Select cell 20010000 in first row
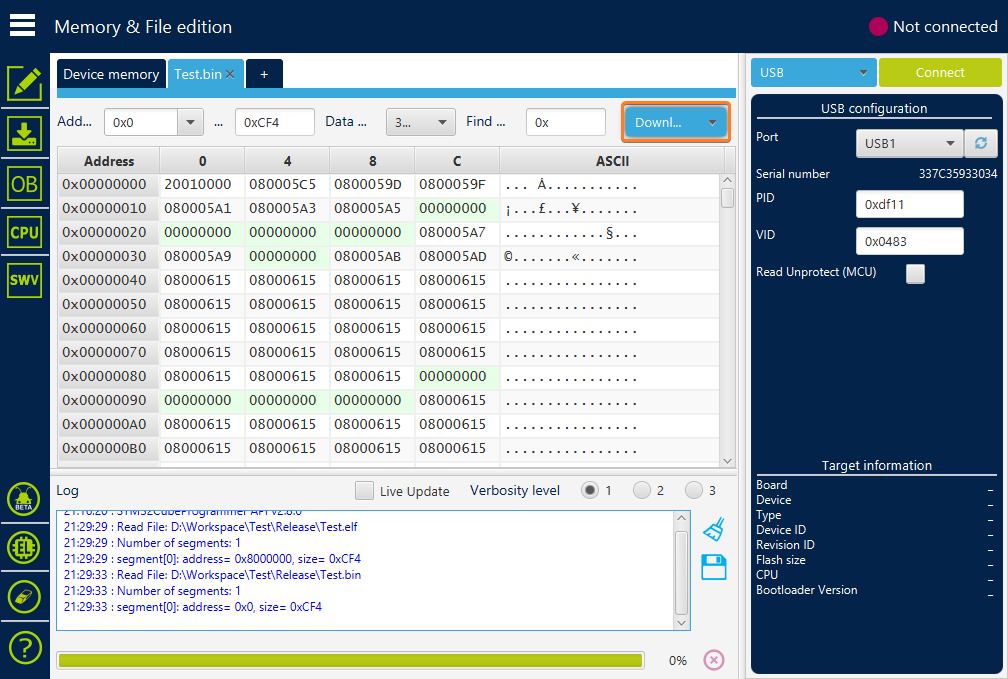 point(202,185)
